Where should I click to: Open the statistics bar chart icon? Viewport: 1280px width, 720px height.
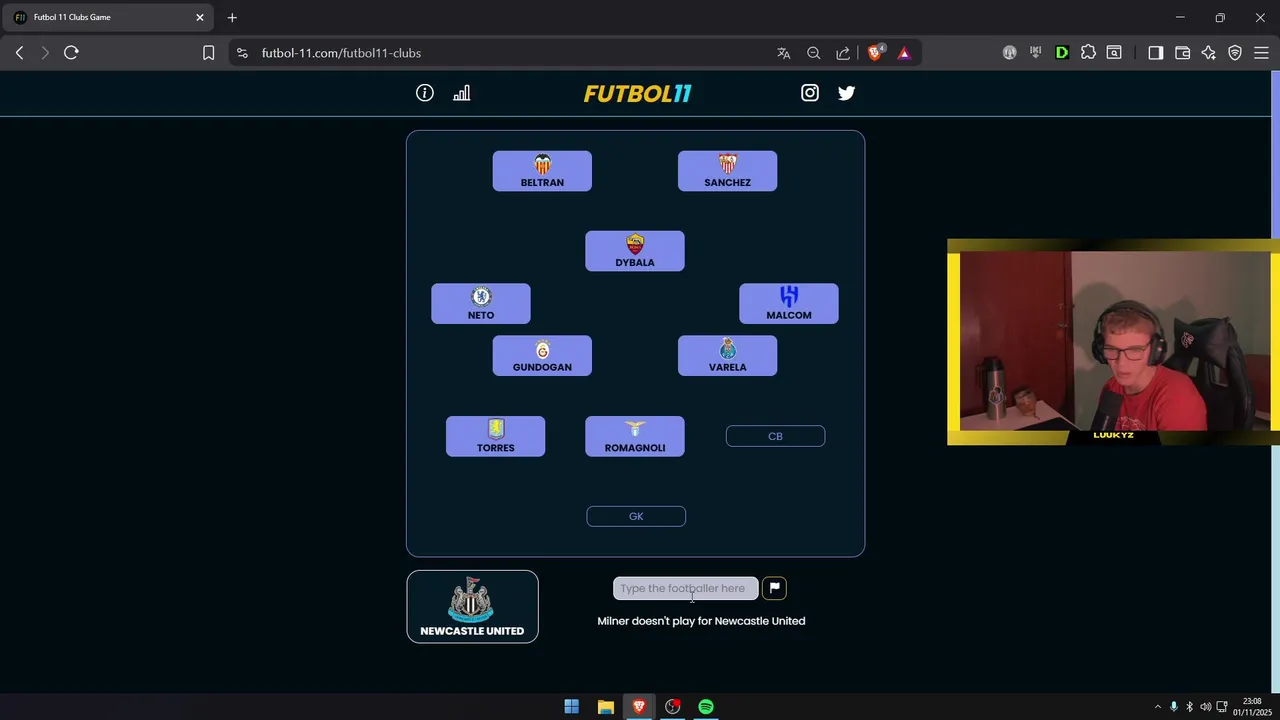coord(461,93)
